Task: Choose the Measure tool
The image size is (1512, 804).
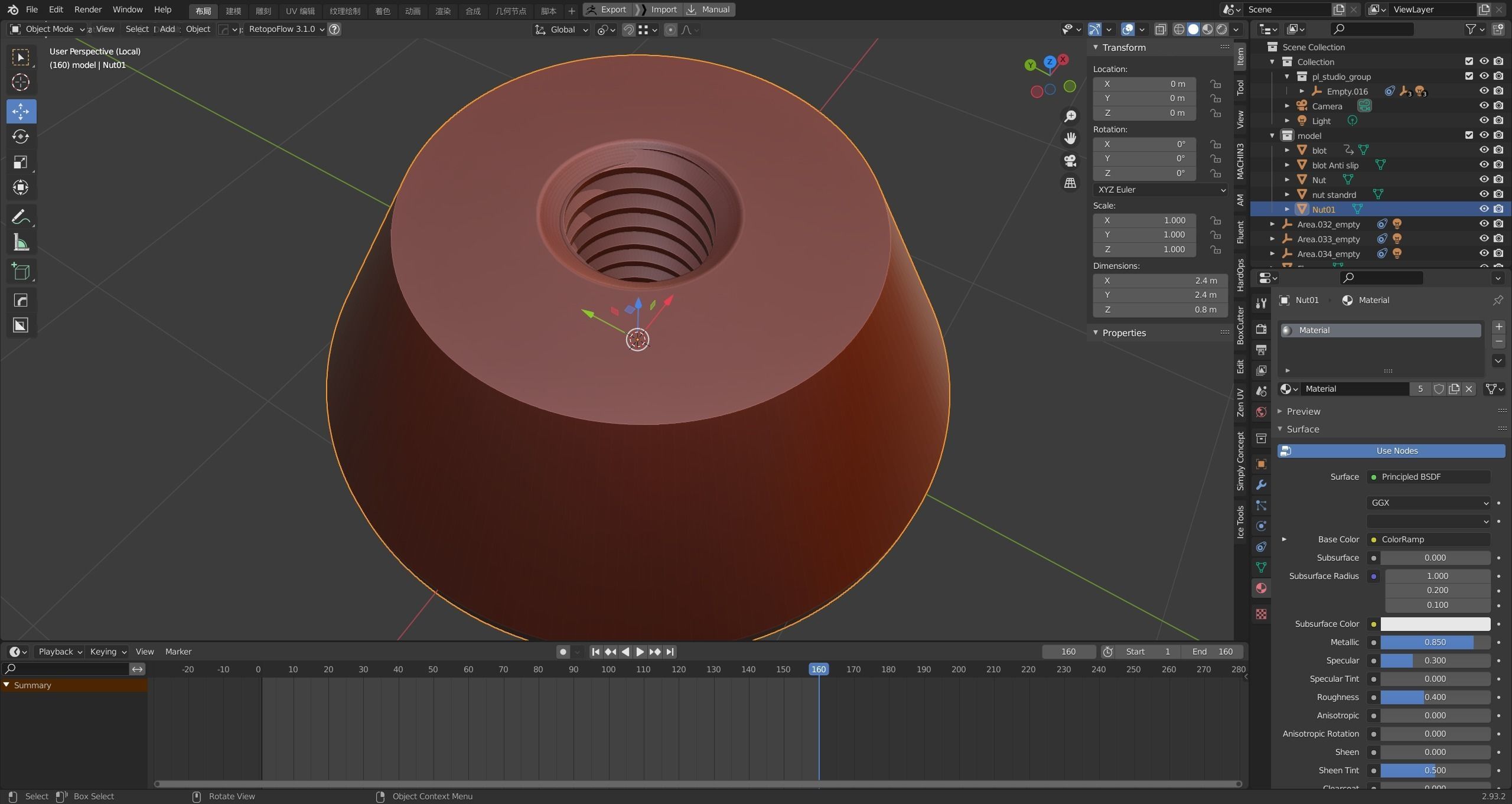Action: coord(21,243)
